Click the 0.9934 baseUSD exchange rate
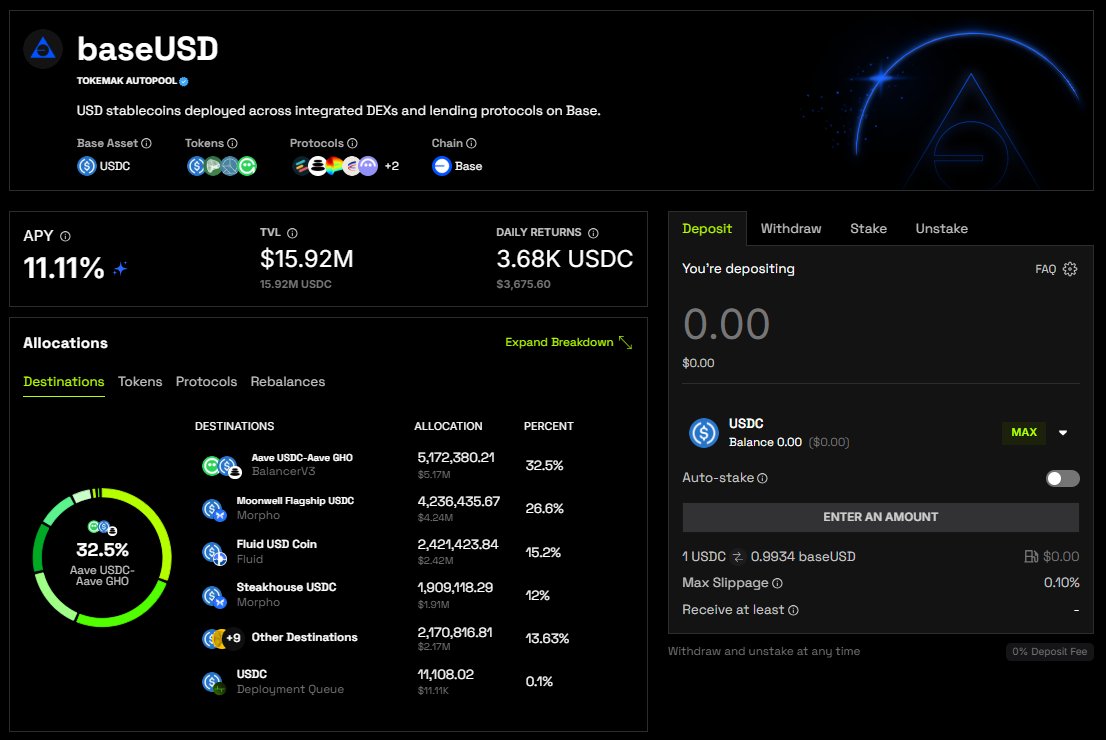 pyautogui.click(x=803, y=557)
